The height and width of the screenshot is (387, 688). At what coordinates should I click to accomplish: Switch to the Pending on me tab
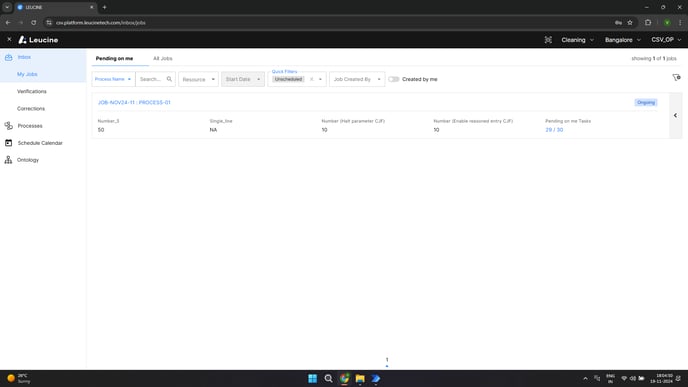pos(115,58)
